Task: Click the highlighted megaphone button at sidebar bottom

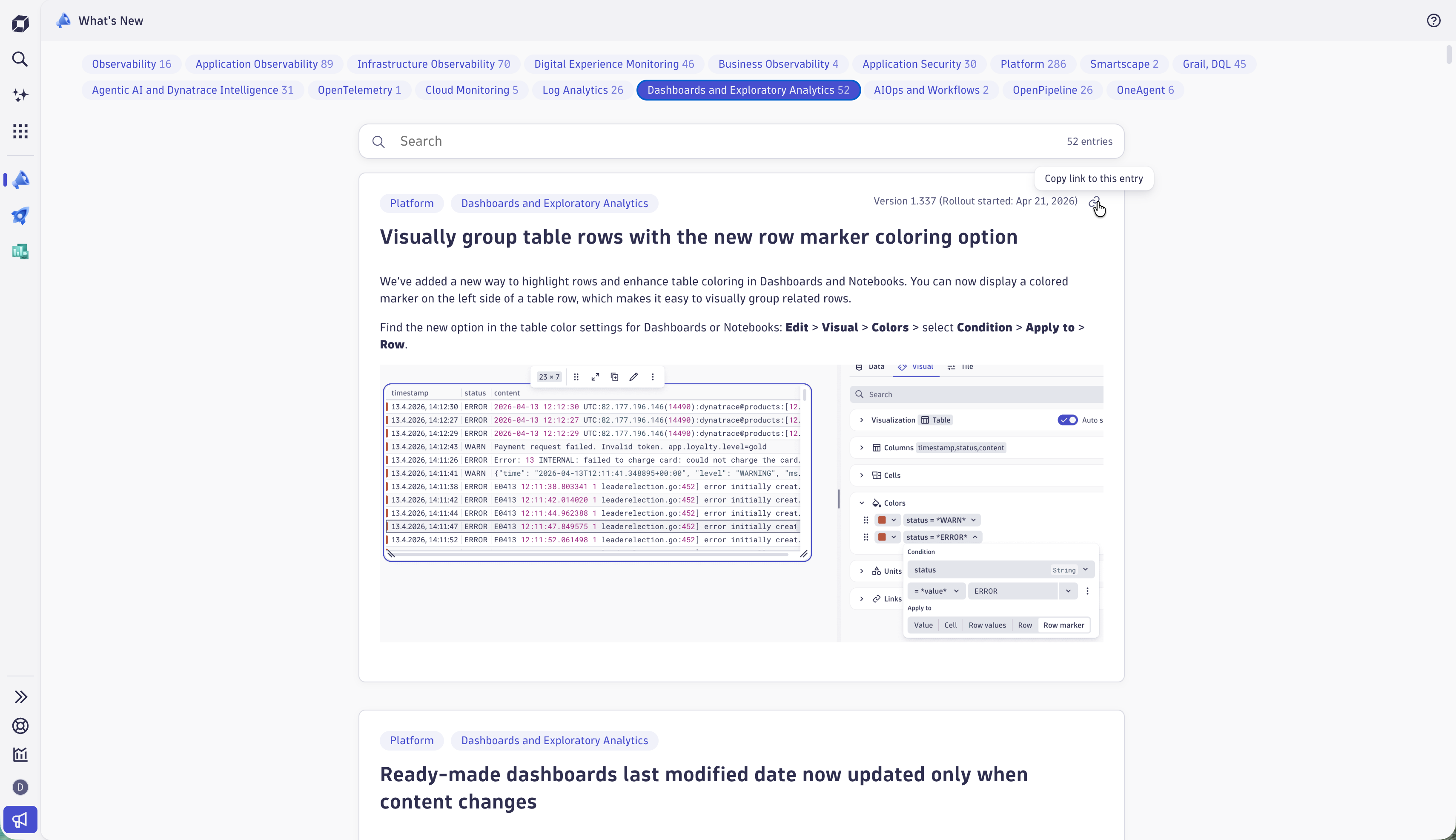Action: click(x=20, y=819)
